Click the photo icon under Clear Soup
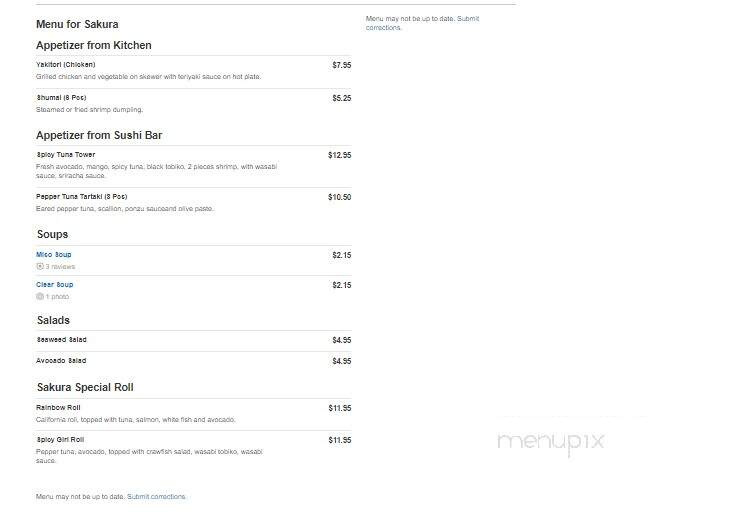The height and width of the screenshot is (524, 730). [x=40, y=296]
